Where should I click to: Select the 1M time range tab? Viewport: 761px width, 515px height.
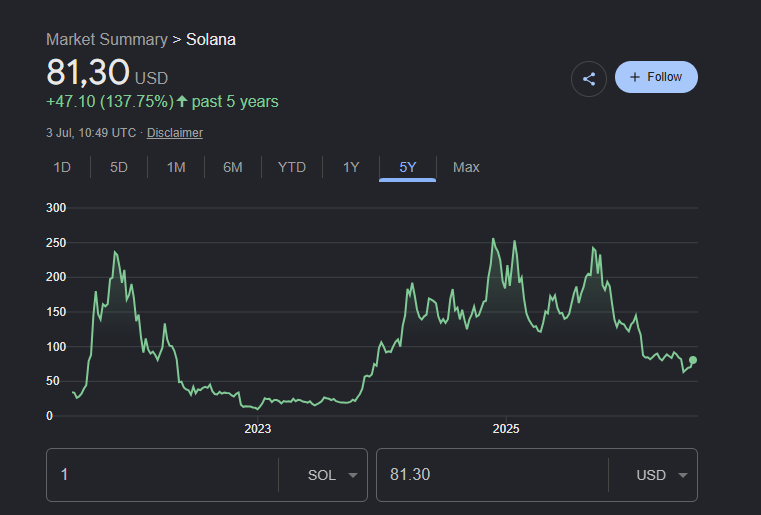pos(176,167)
